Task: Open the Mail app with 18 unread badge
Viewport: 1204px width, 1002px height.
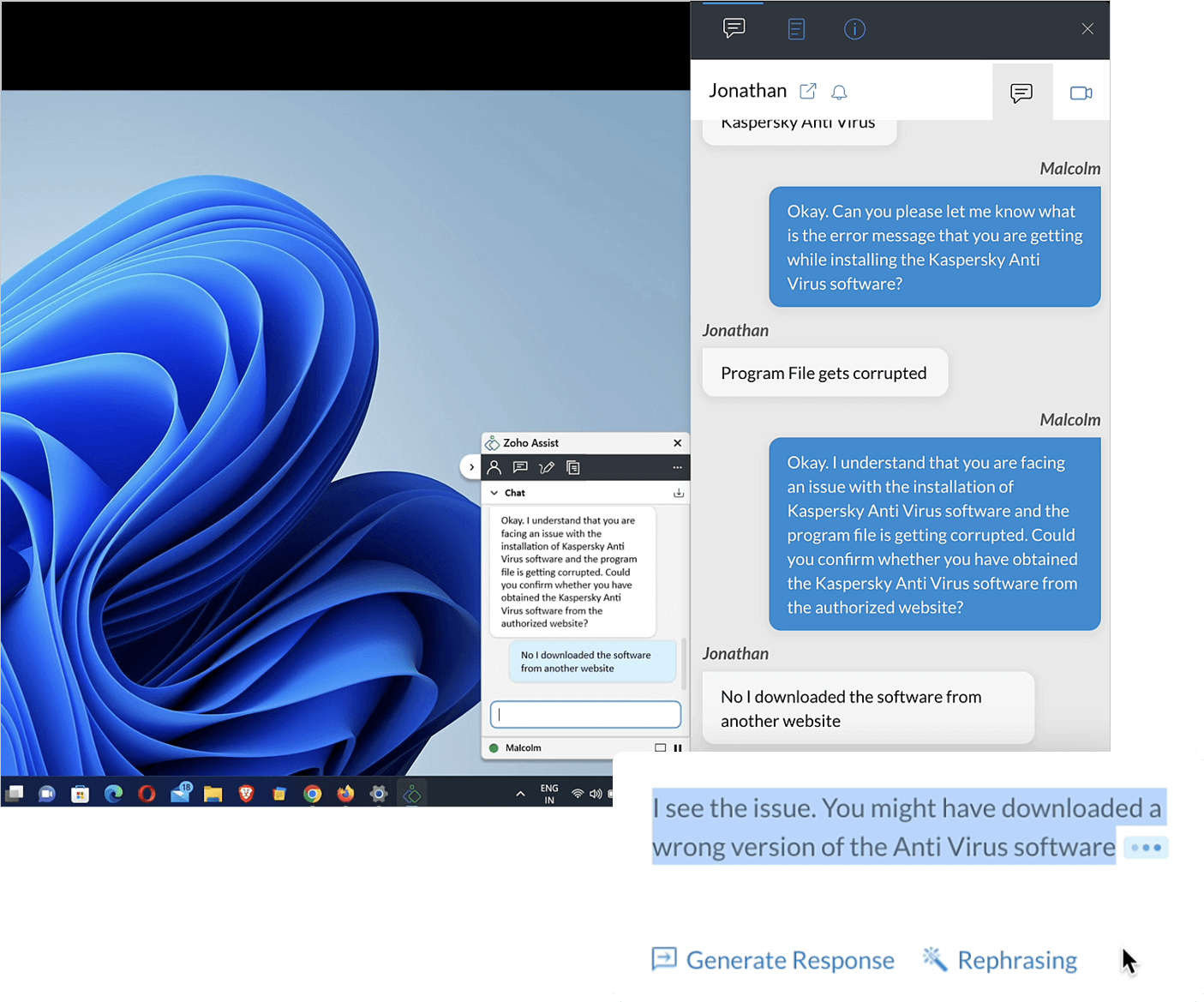Action: coord(181,793)
